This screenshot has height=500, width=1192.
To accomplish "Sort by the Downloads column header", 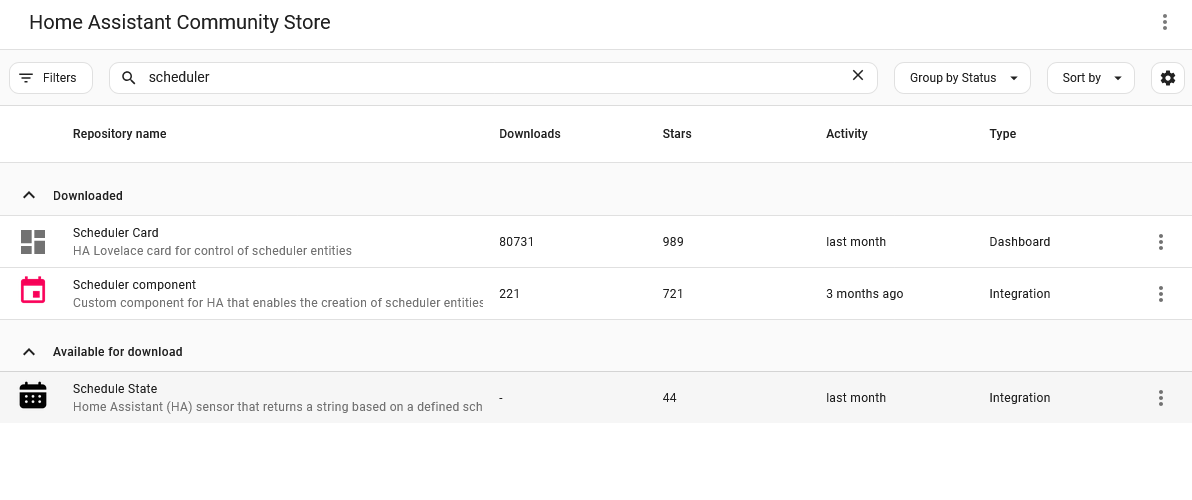I will tap(530, 134).
